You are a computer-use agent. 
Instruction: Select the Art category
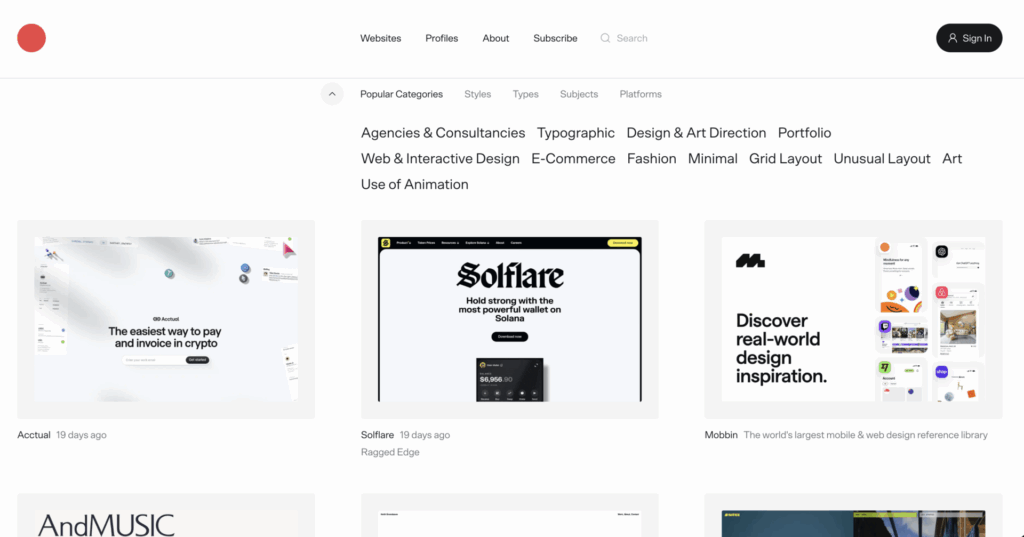[952, 159]
